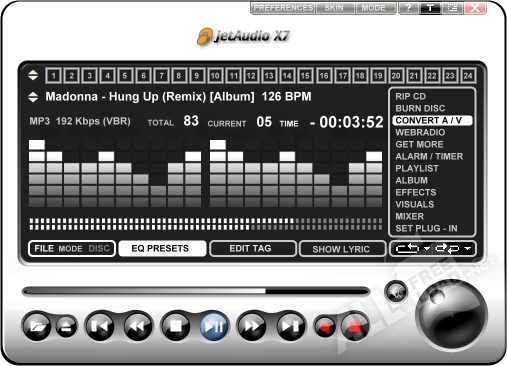Toggle the always-on-top T button
507x366 pixels.
[x=430, y=8]
